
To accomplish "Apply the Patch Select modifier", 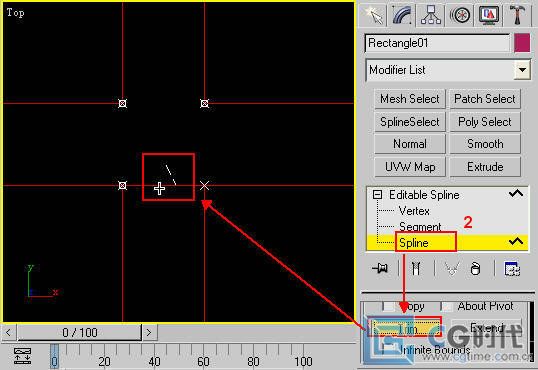I will [x=485, y=99].
